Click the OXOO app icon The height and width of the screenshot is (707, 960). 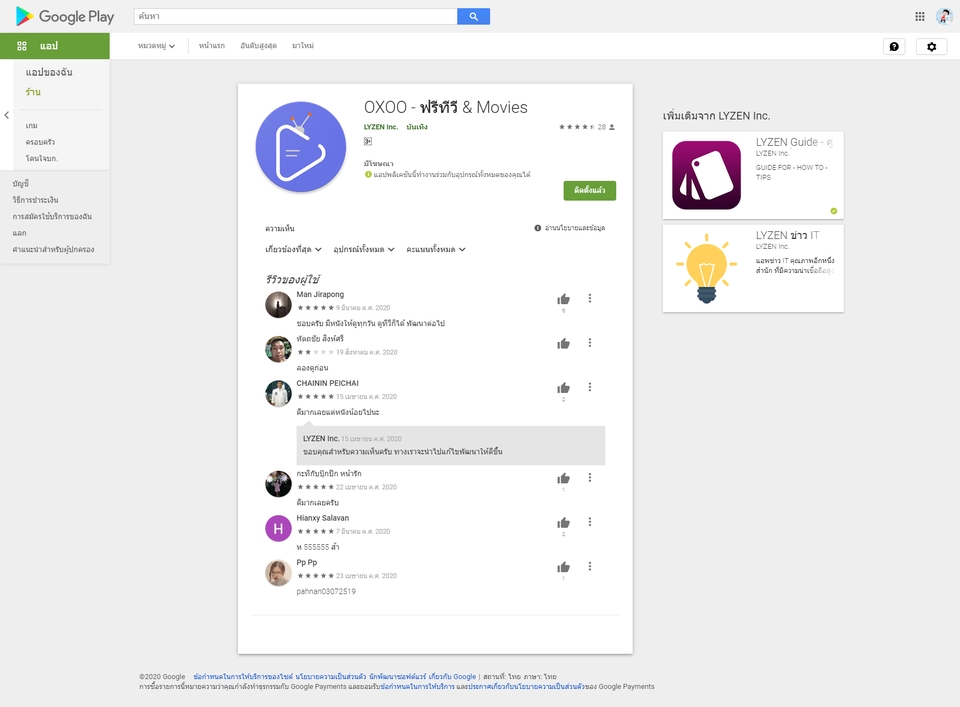pyautogui.click(x=301, y=147)
